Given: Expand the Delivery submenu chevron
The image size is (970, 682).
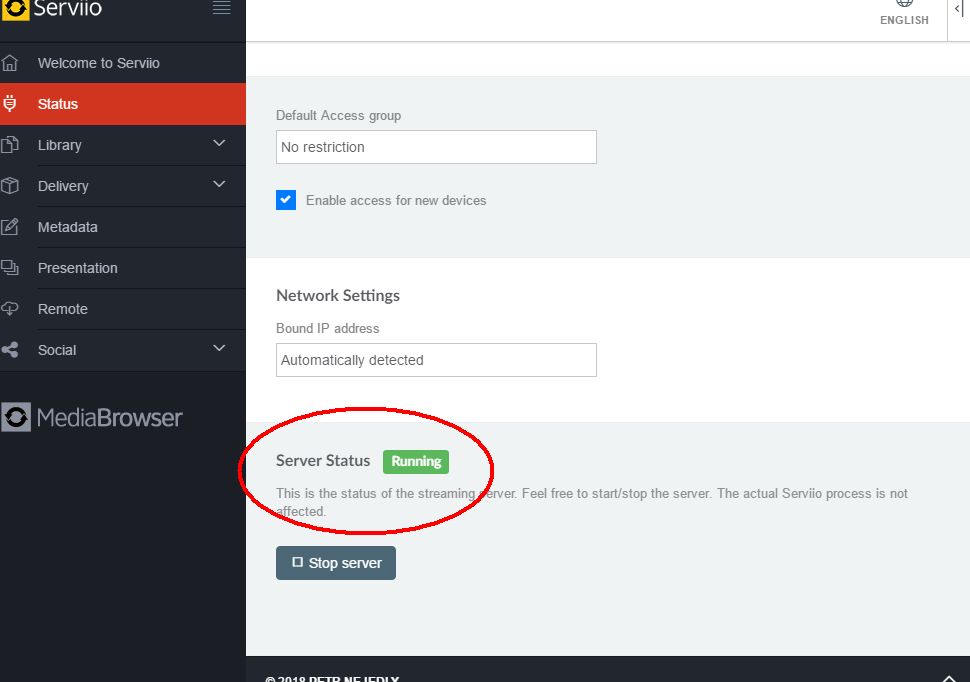Looking at the screenshot, I should (219, 184).
